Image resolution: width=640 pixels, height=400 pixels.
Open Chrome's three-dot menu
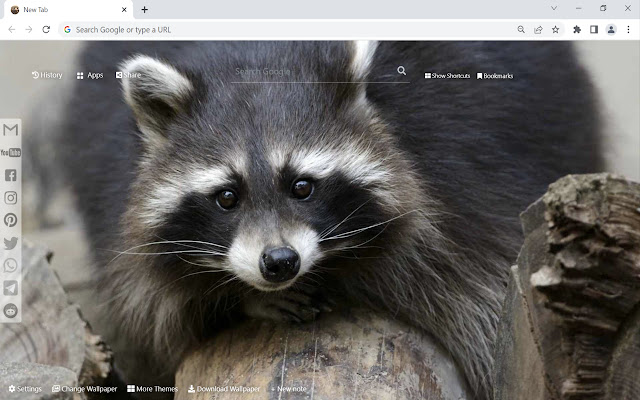(628, 29)
